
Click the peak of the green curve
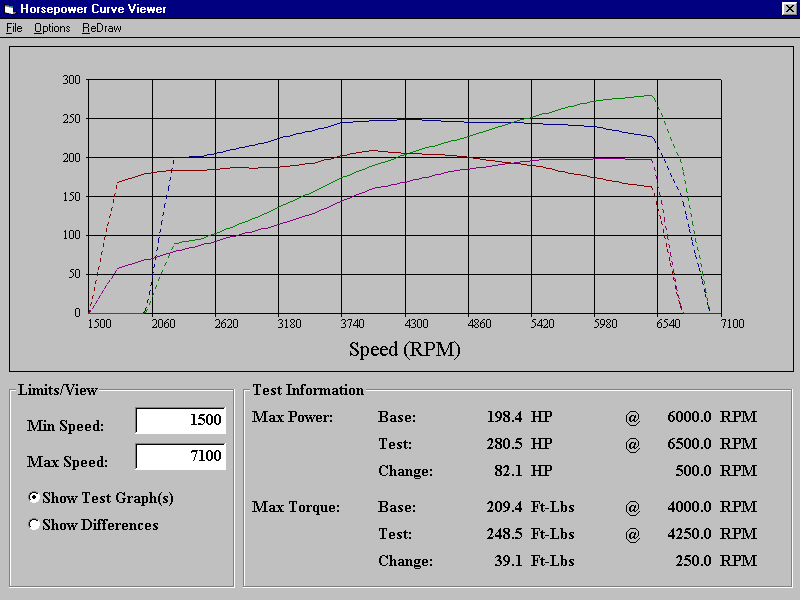(651, 96)
